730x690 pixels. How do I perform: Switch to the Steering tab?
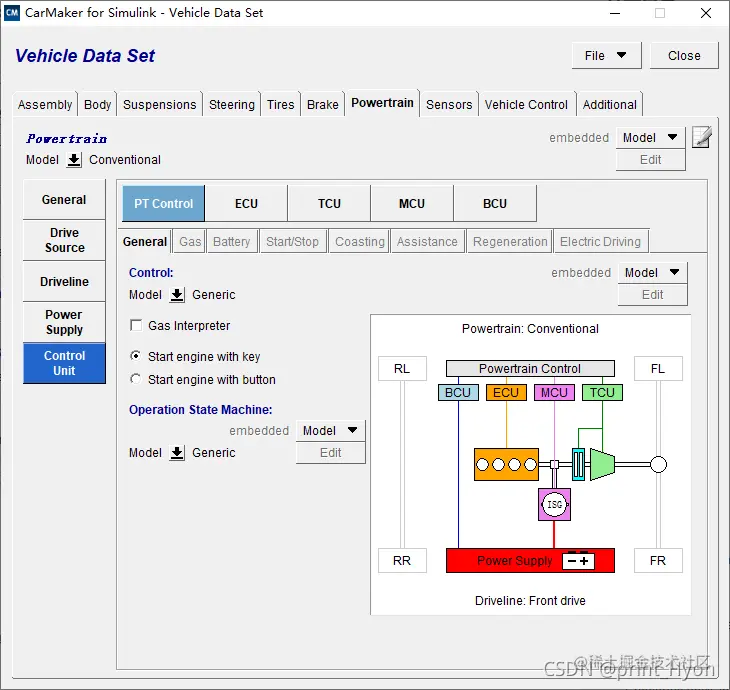point(232,104)
